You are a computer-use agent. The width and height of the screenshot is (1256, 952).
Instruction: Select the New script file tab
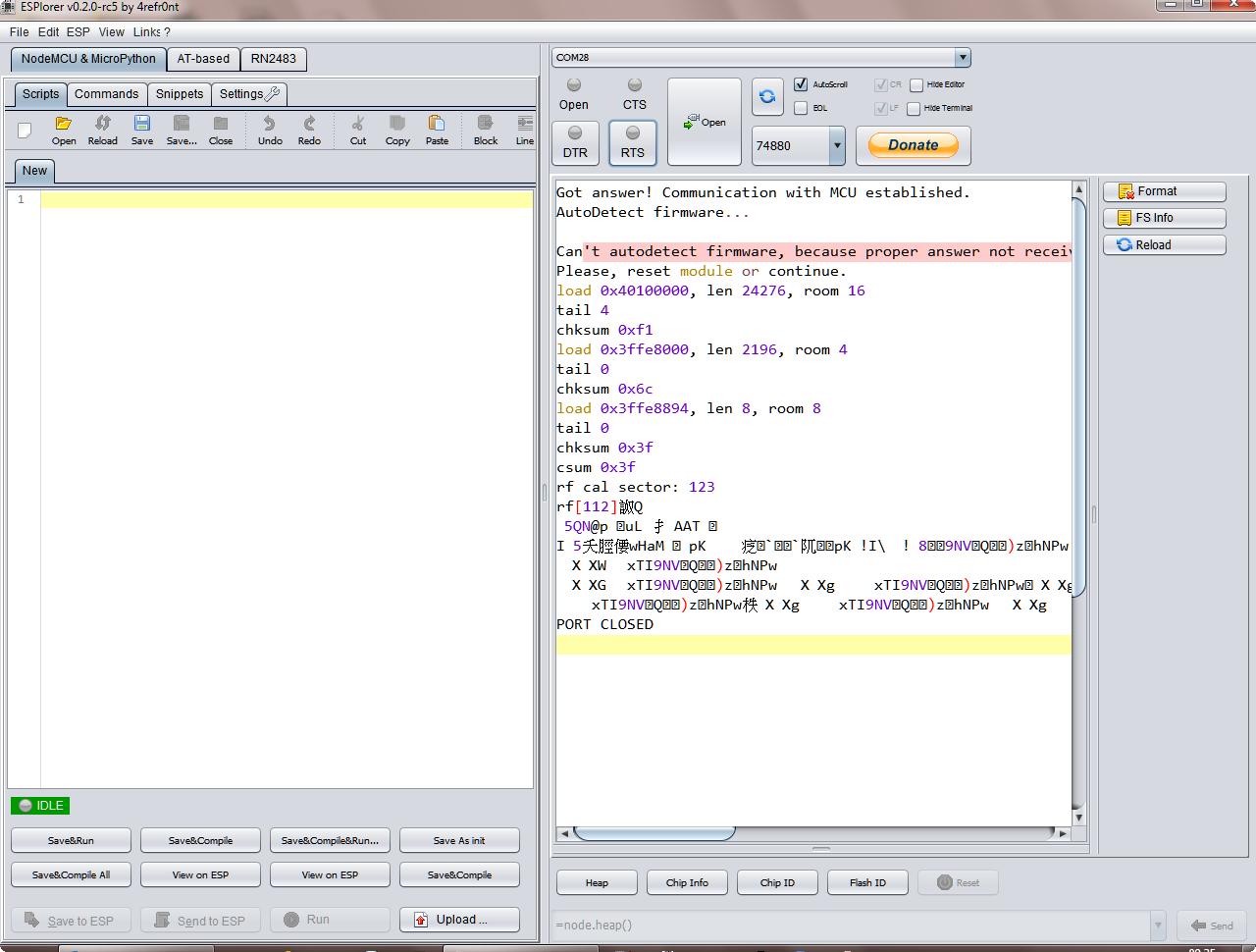click(x=34, y=171)
